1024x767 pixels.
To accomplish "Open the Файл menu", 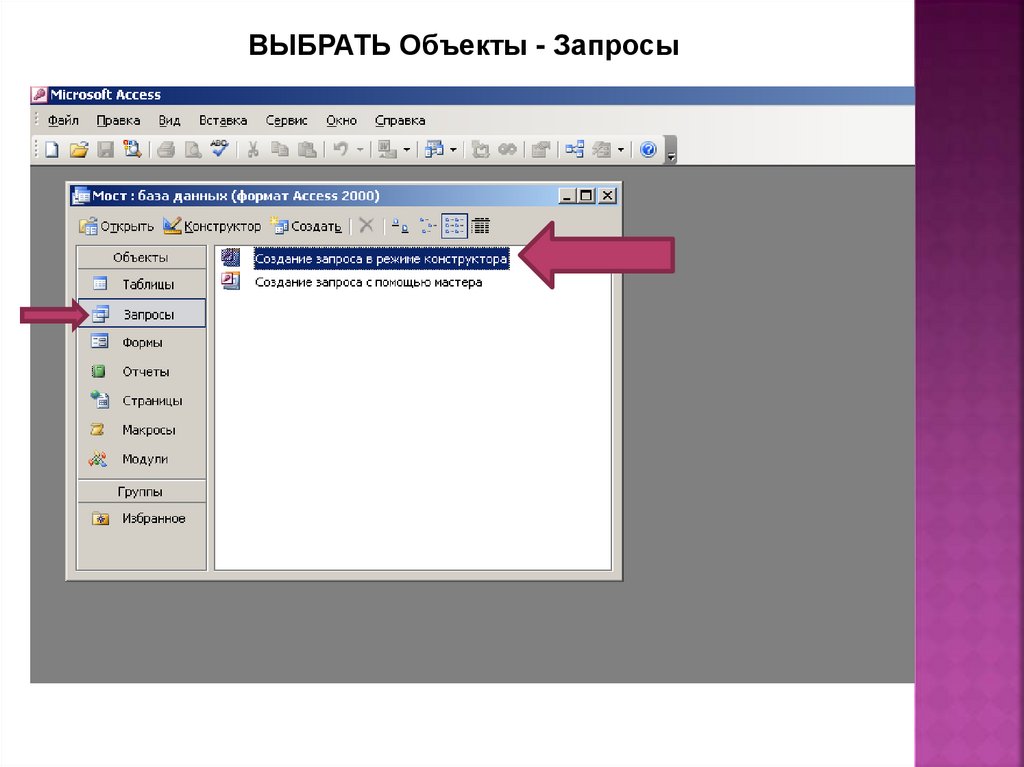I will pyautogui.click(x=63, y=120).
